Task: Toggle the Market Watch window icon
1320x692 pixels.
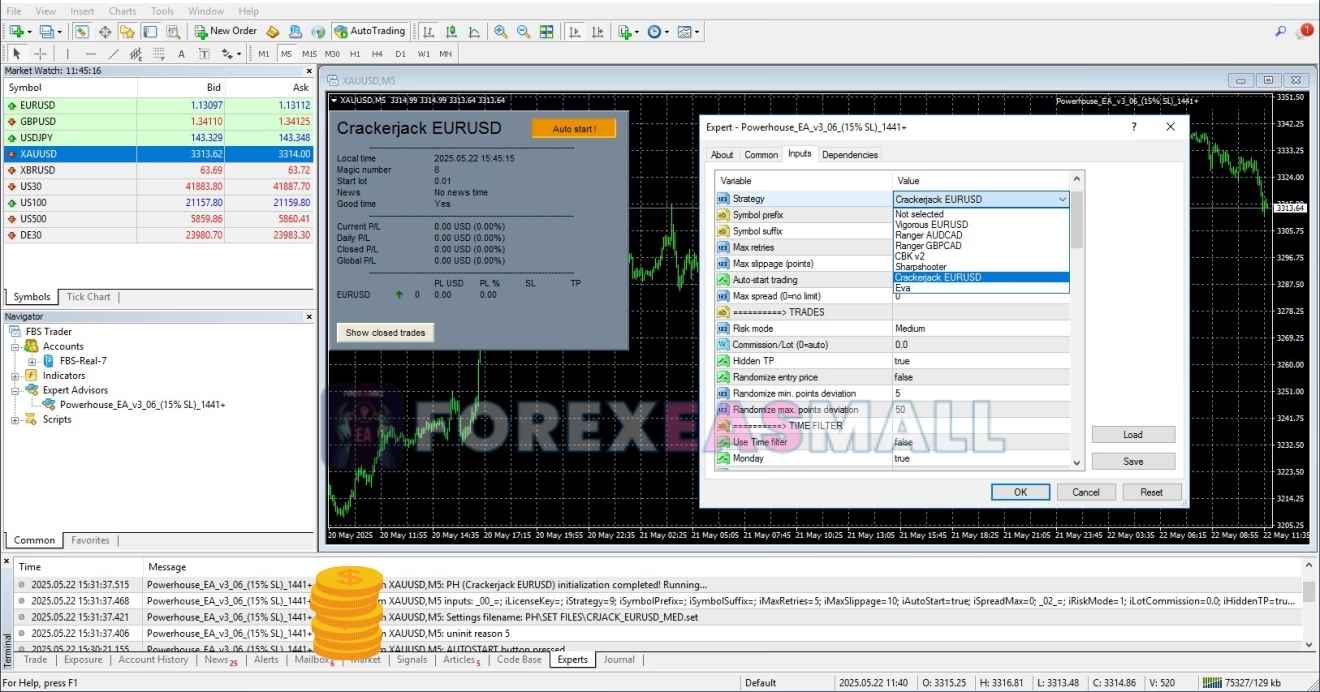Action: (x=82, y=31)
